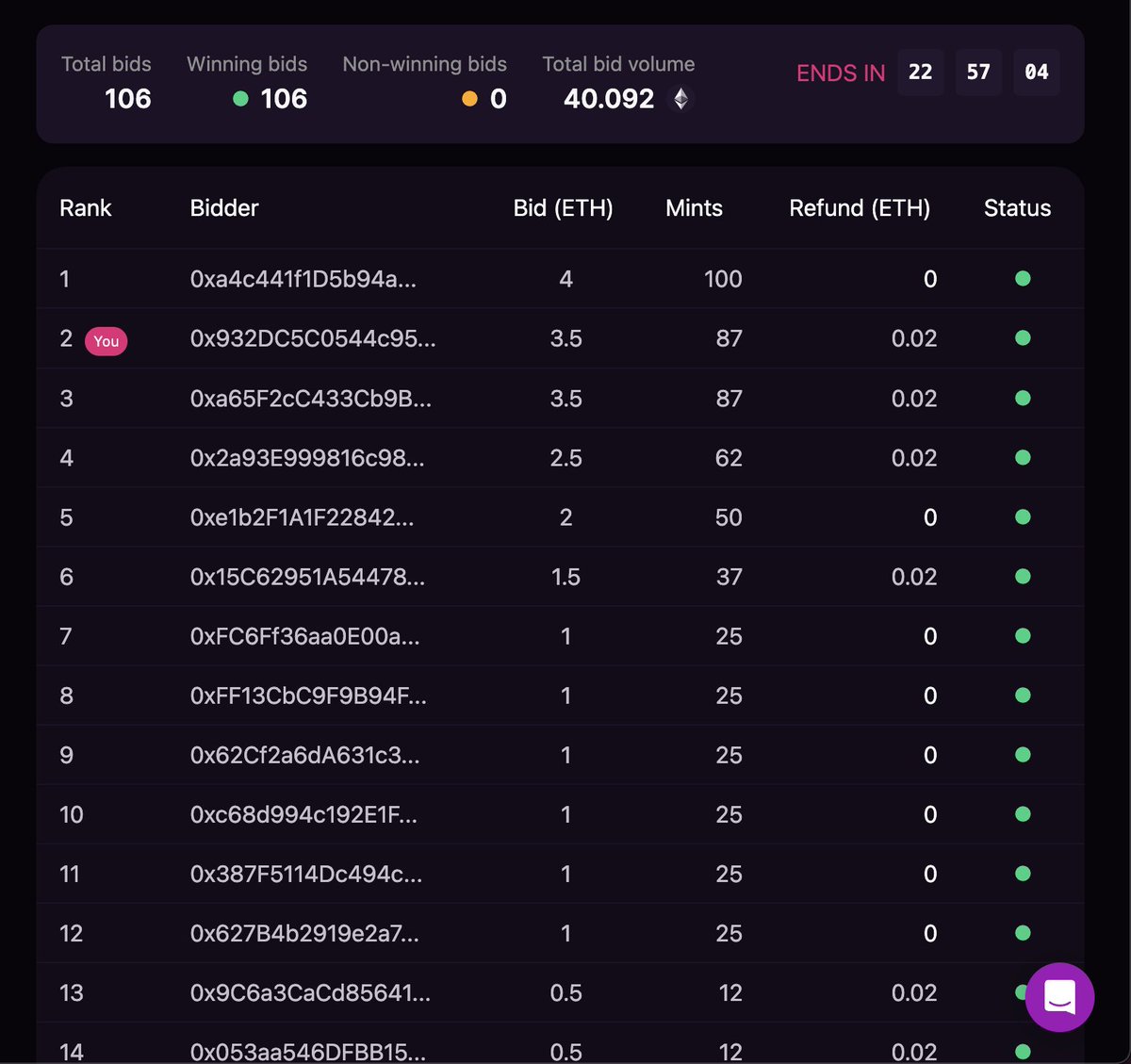
Task: Click the status dot in rank 8 row
Action: (x=1023, y=695)
